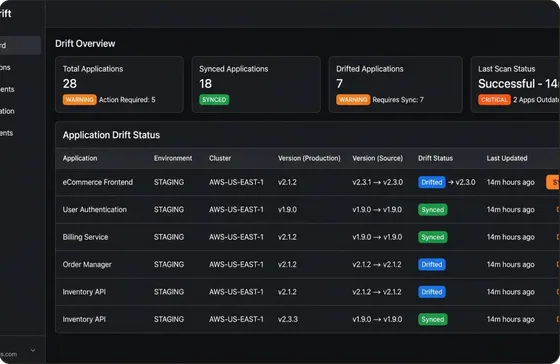Click the Synced badge in User Authentication row
The height and width of the screenshot is (364, 560).
pyautogui.click(x=432, y=210)
